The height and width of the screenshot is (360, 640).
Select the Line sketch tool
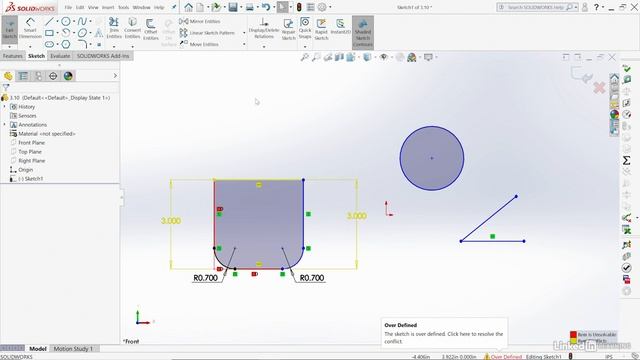[x=49, y=21]
